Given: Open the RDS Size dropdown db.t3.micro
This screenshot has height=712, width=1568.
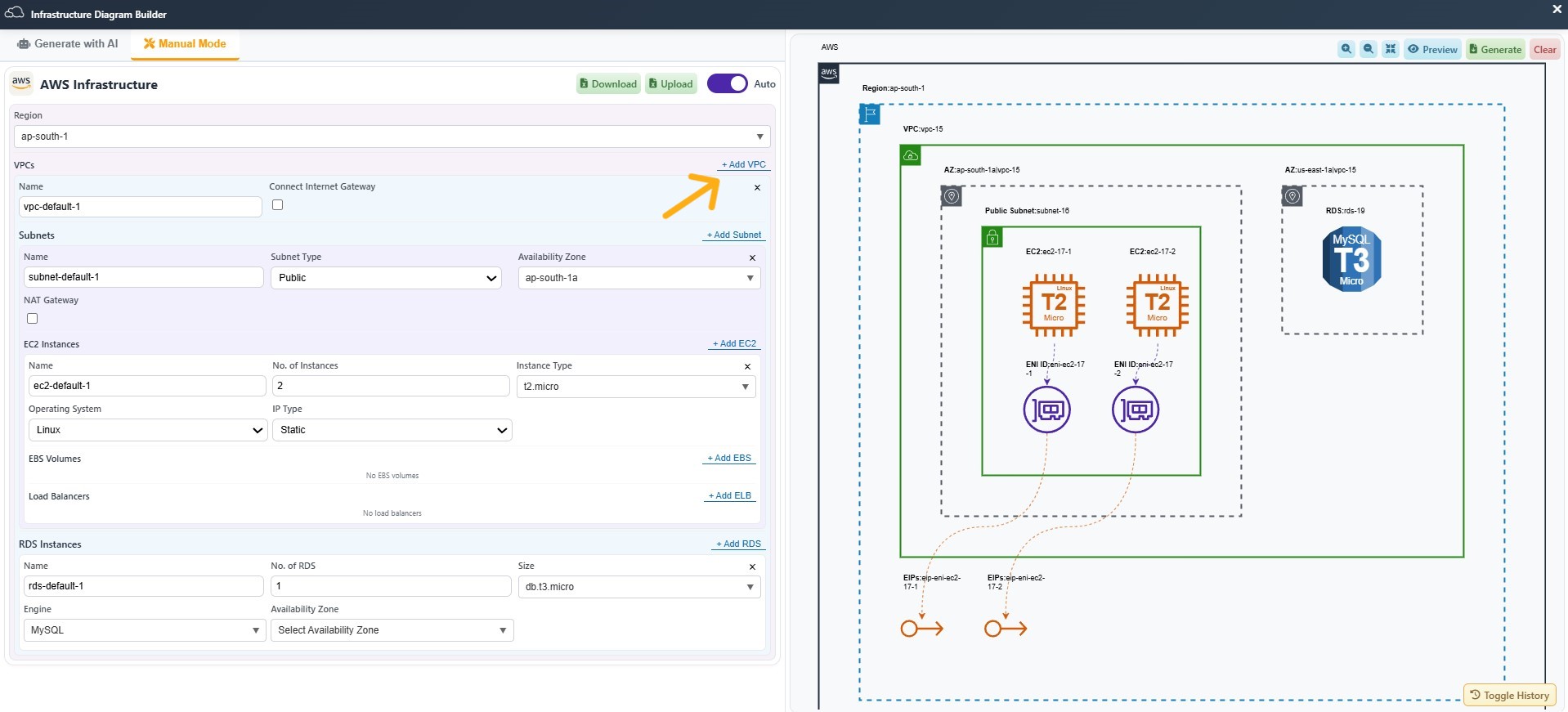Looking at the screenshot, I should click(x=639, y=587).
